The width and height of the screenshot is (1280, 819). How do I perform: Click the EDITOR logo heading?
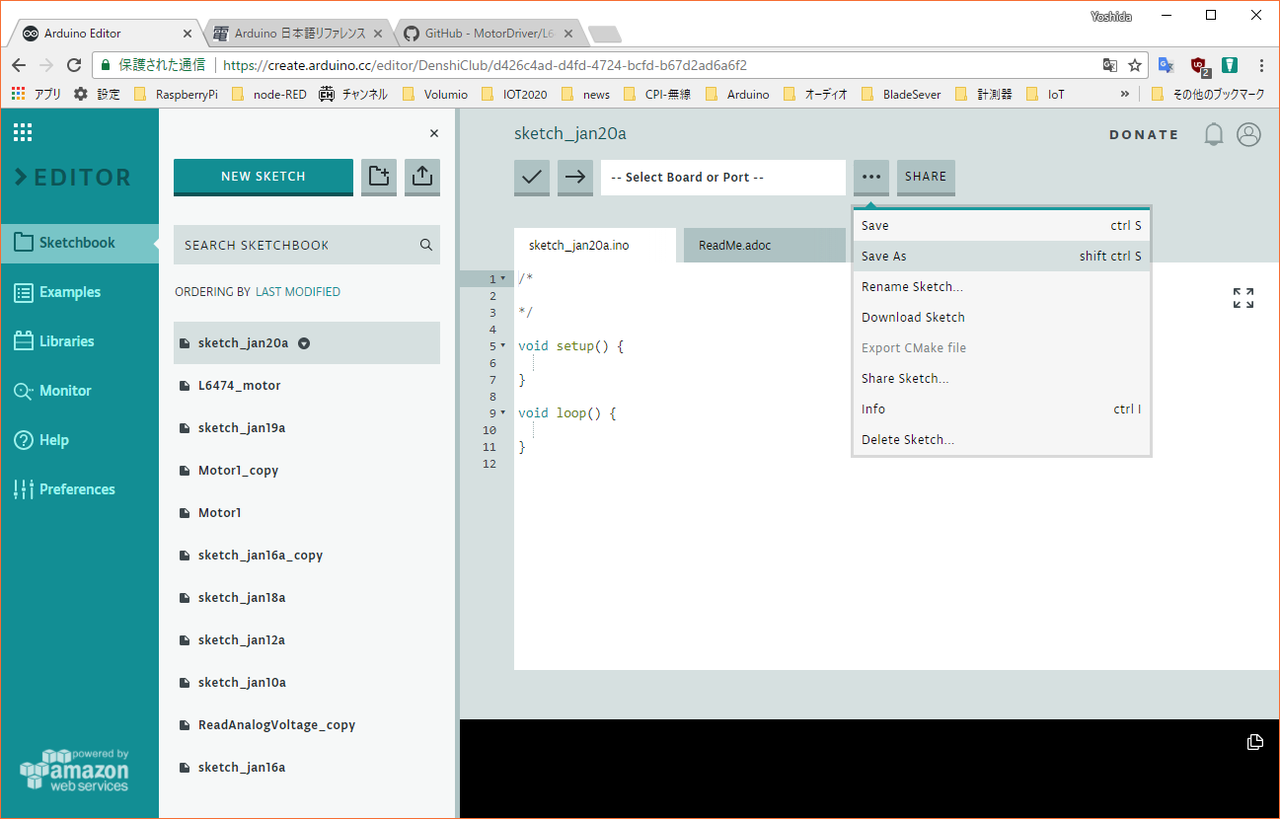coord(73,177)
